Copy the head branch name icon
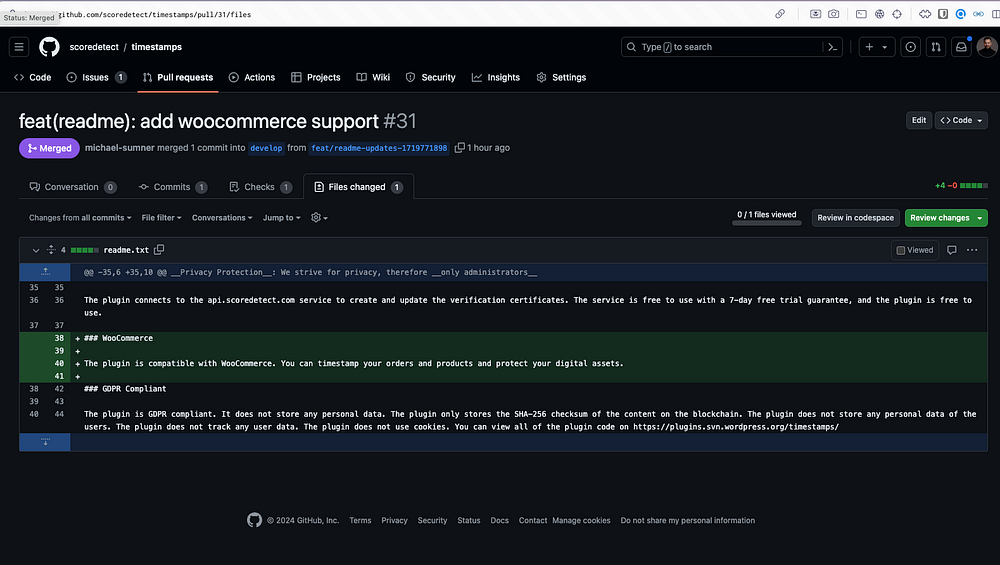The width and height of the screenshot is (1000, 565). point(459,147)
